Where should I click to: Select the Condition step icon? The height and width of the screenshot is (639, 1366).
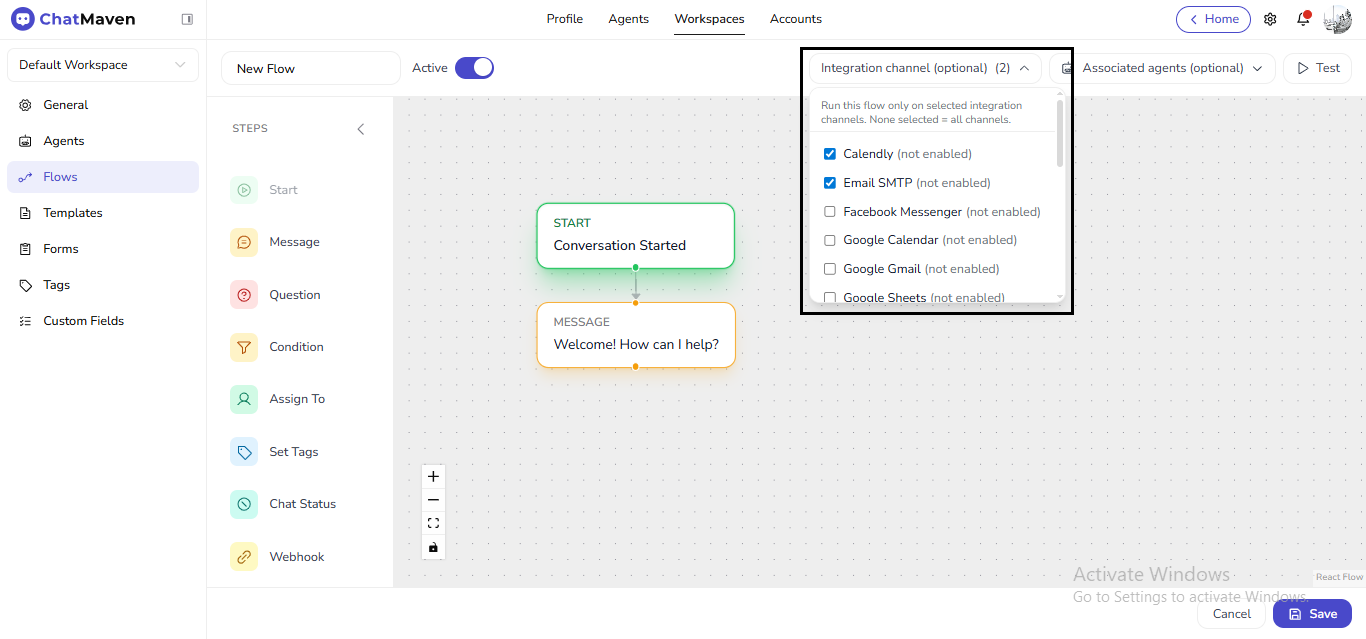242,346
